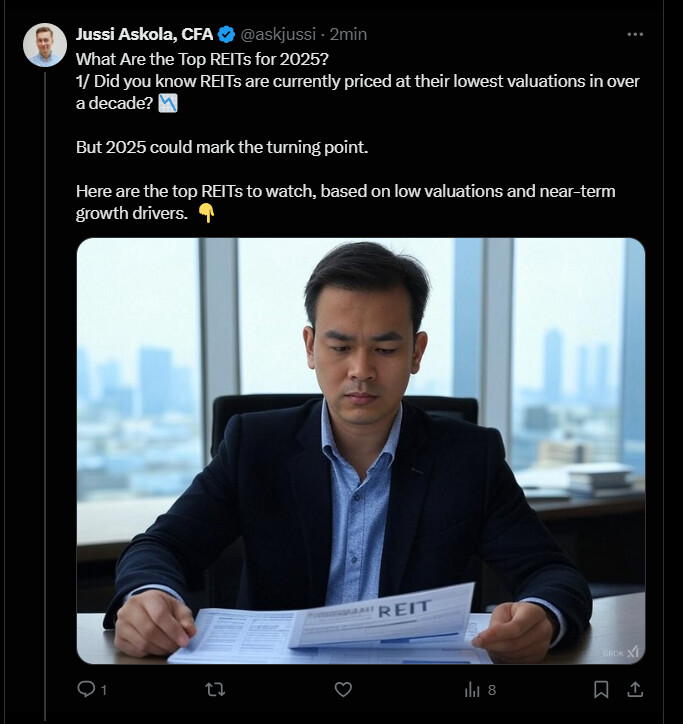Click the pointing-down hand emoji

[206, 211]
